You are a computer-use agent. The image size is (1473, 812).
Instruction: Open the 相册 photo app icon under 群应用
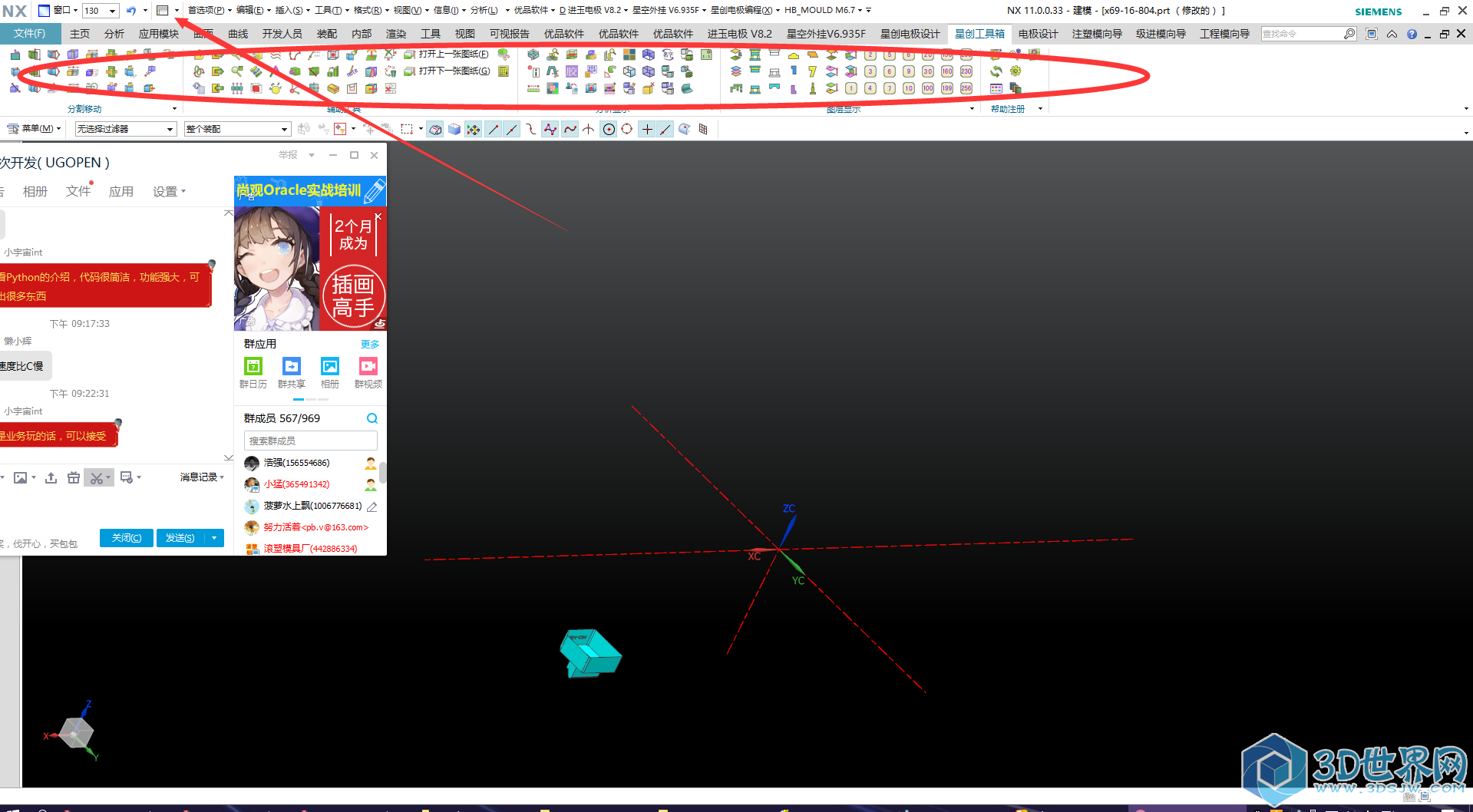[x=330, y=366]
